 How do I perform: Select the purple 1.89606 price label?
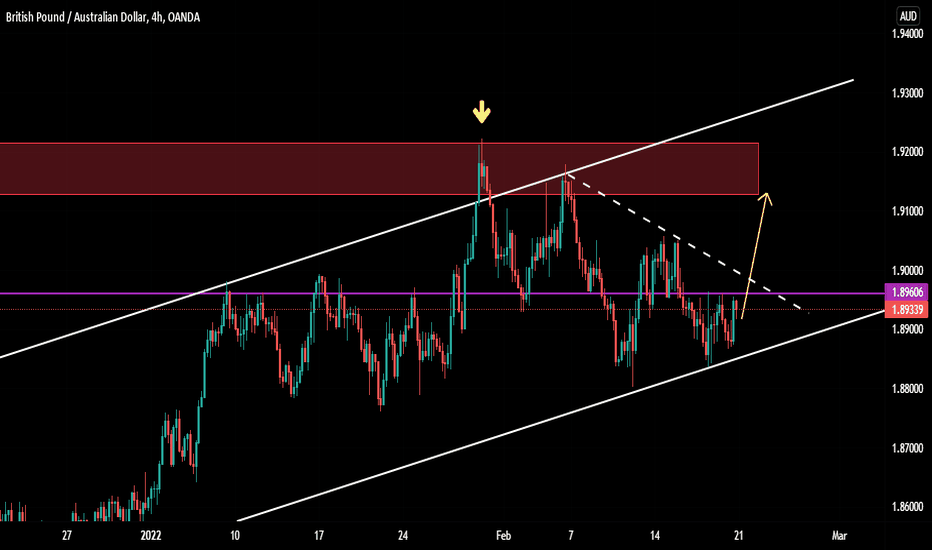pyautogui.click(x=906, y=293)
